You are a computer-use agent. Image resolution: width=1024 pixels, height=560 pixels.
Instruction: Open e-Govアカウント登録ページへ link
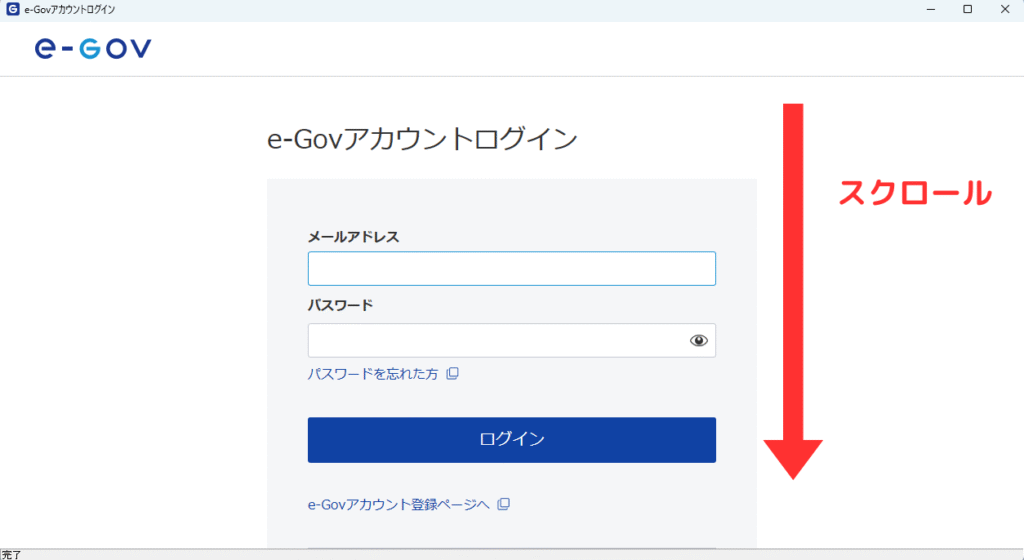coord(398,505)
